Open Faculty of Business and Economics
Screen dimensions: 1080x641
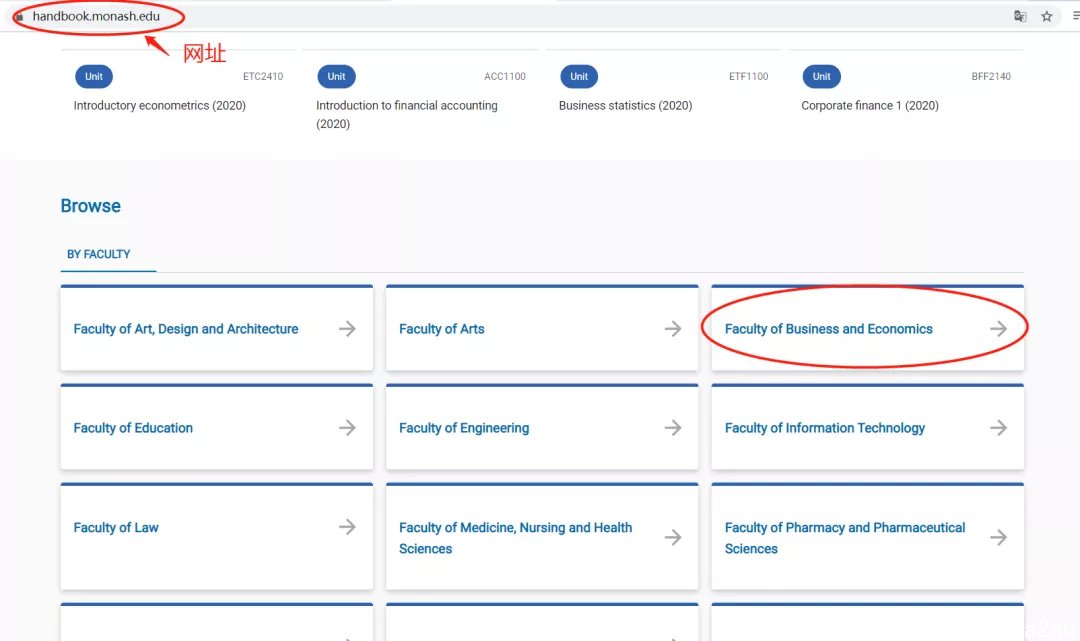tap(868, 328)
